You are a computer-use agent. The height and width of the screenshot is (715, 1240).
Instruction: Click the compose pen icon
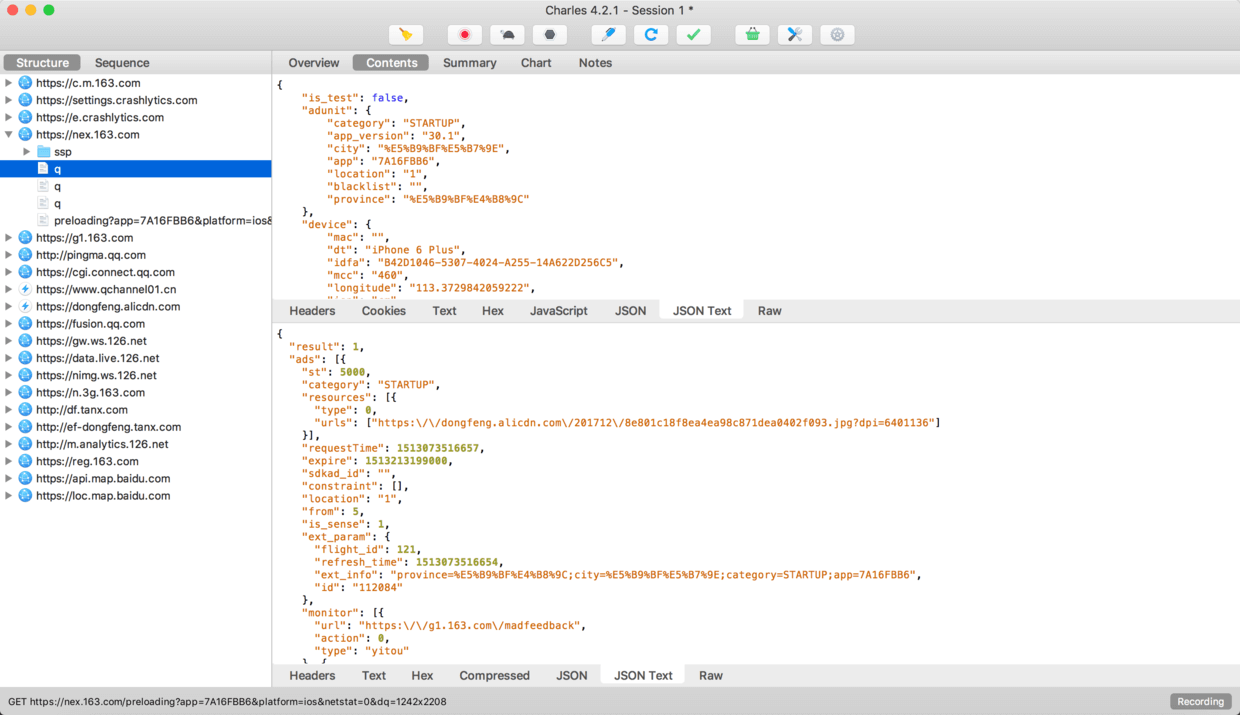coord(608,35)
